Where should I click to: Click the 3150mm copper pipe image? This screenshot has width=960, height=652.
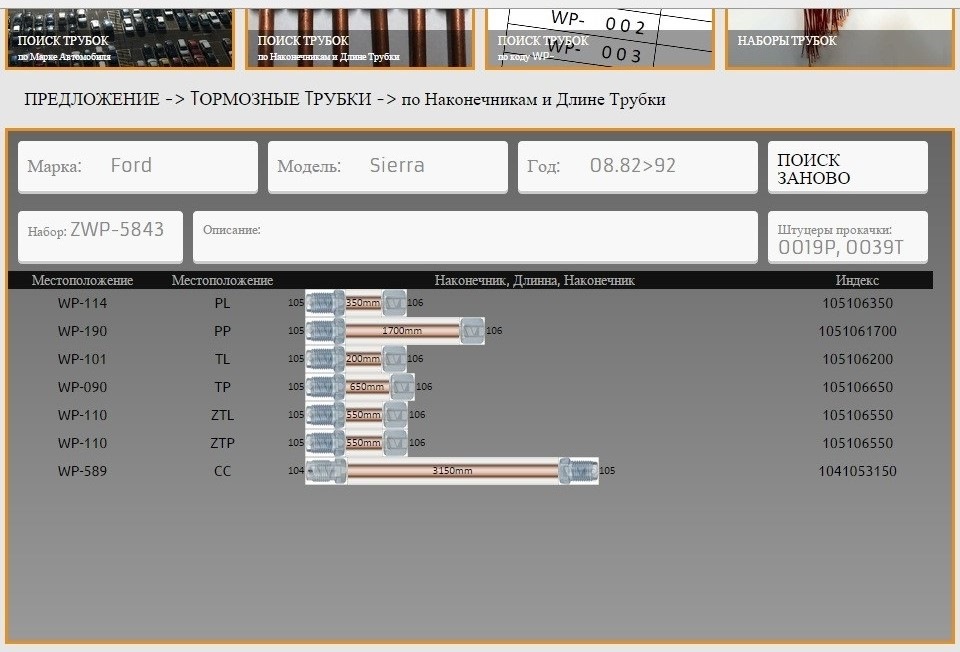(x=452, y=471)
